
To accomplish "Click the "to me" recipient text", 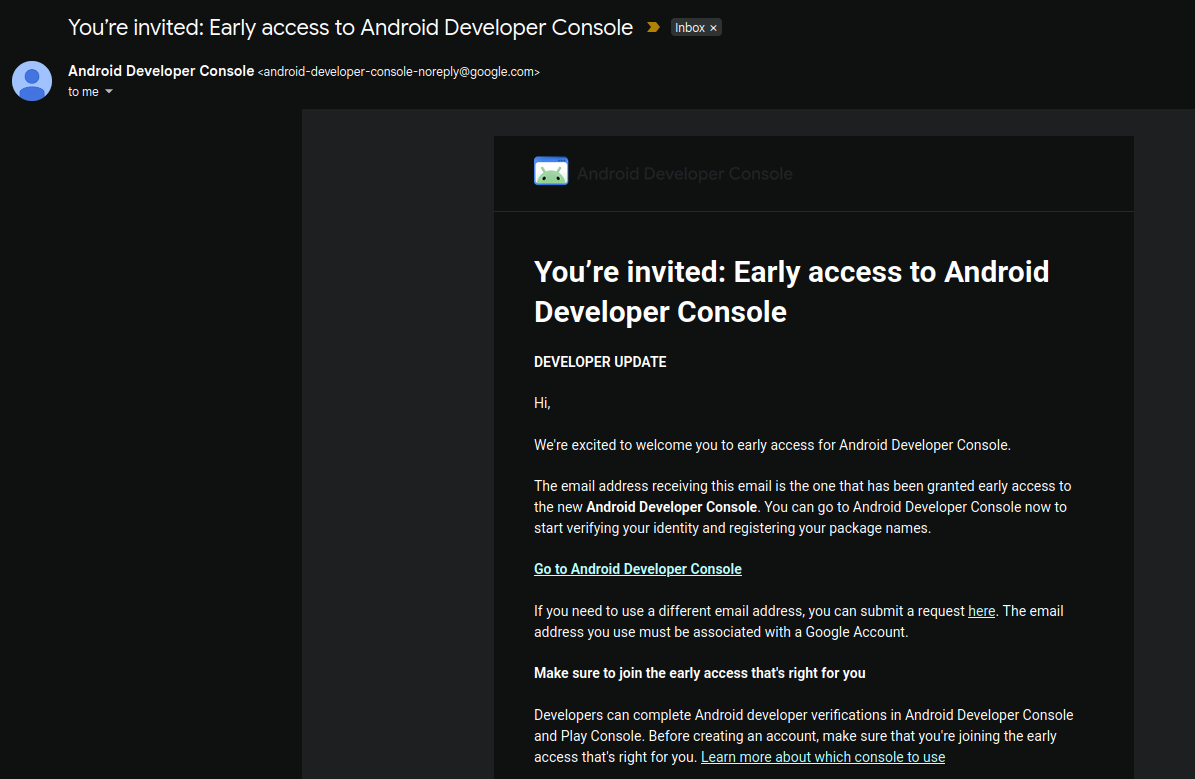I will (x=83, y=92).
